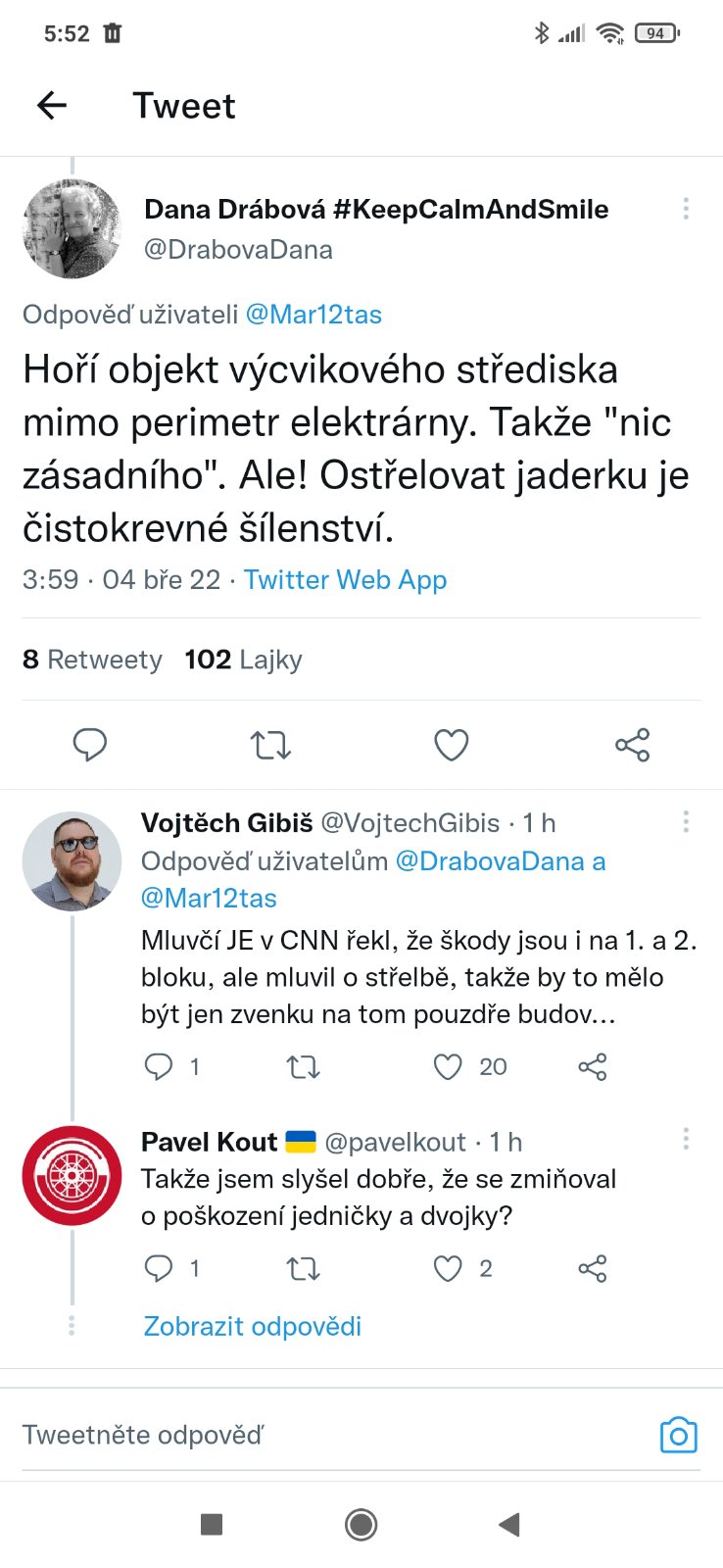Open more options for Pavel Kout's reply
723x1568 pixels.
click(x=686, y=1139)
